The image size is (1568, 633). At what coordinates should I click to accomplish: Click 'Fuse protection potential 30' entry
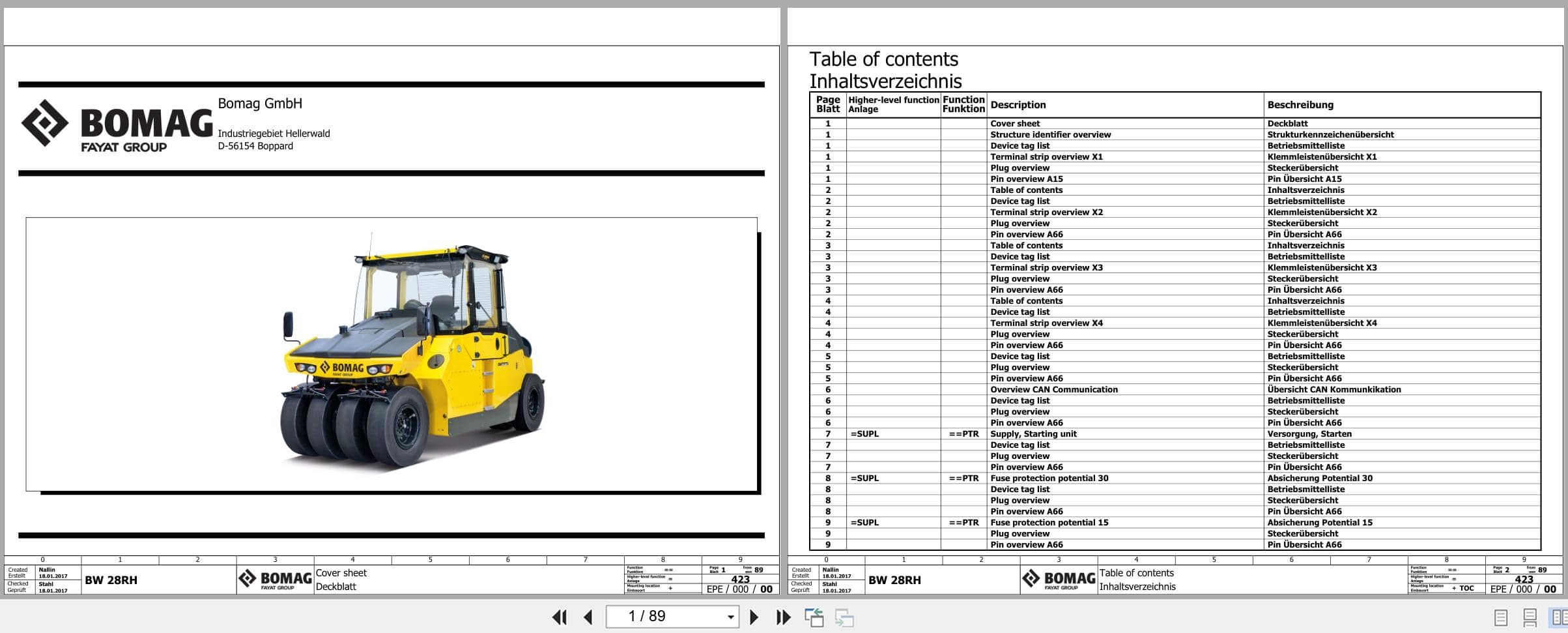(x=1049, y=478)
